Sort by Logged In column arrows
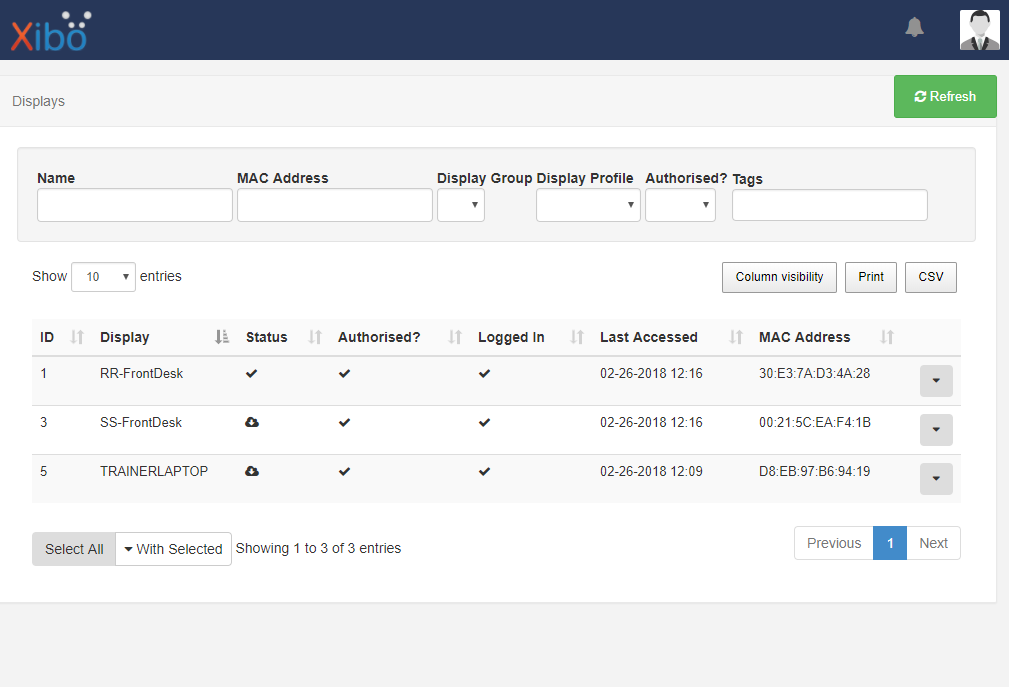Viewport: 1009px width, 687px height. click(x=577, y=337)
